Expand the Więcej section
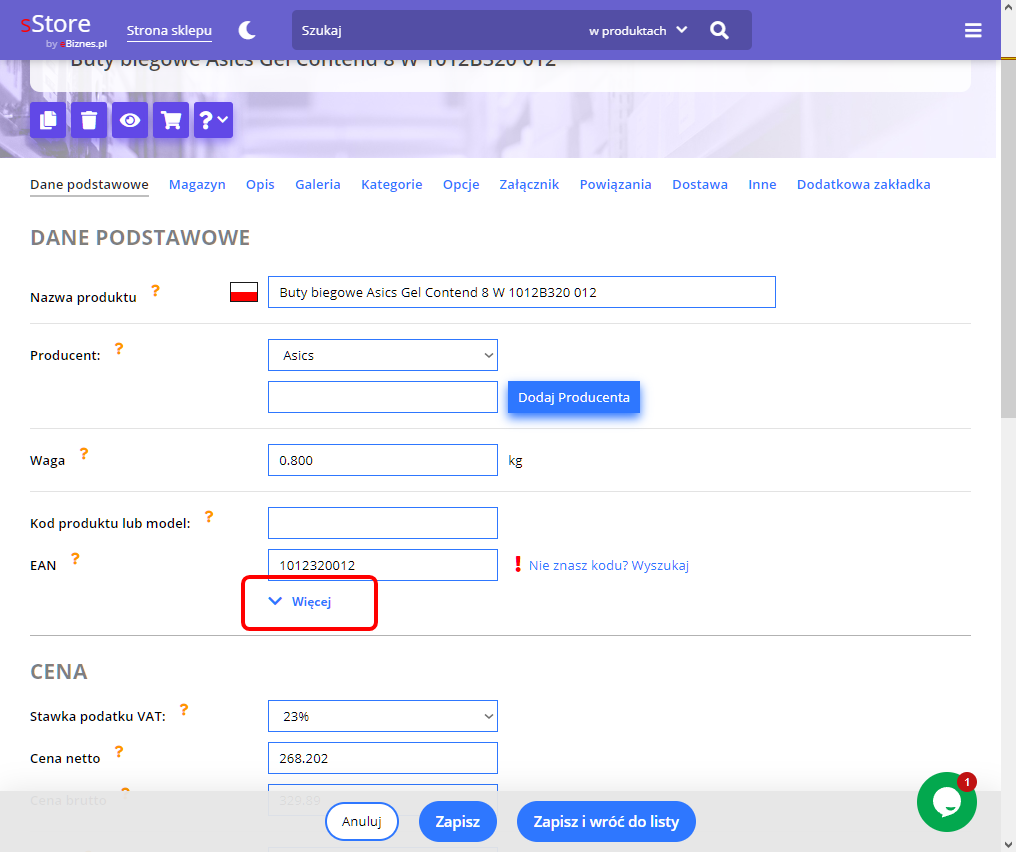The image size is (1016, 852). tap(300, 601)
